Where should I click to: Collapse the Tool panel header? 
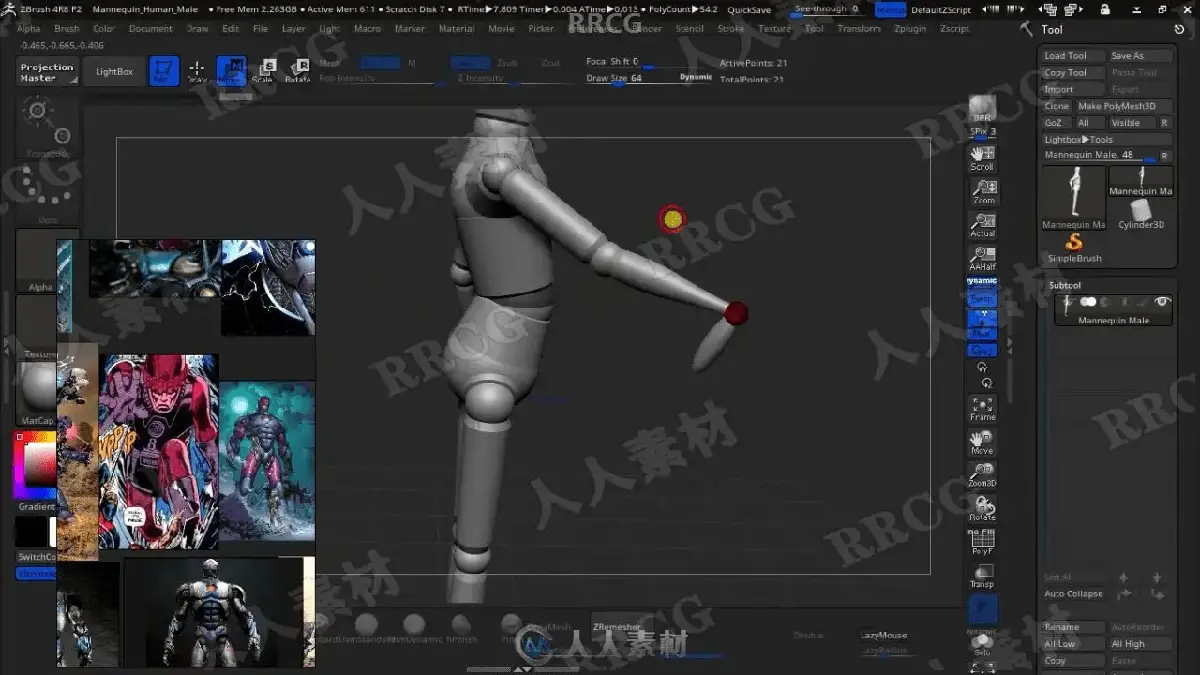coord(1052,30)
